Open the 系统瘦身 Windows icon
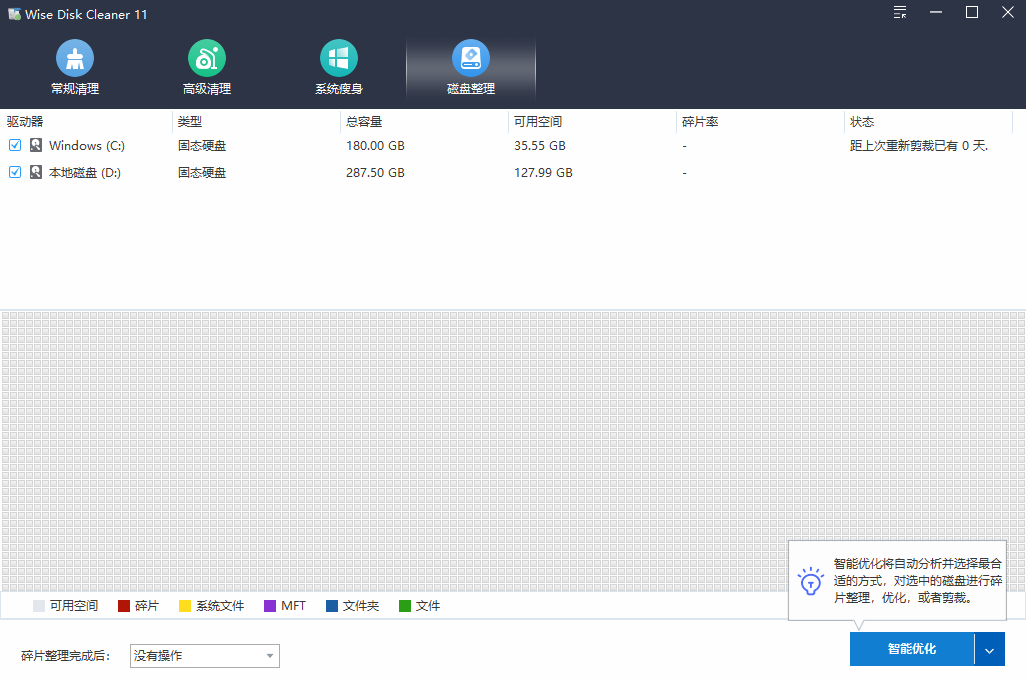The width and height of the screenshot is (1026, 679). tap(338, 58)
